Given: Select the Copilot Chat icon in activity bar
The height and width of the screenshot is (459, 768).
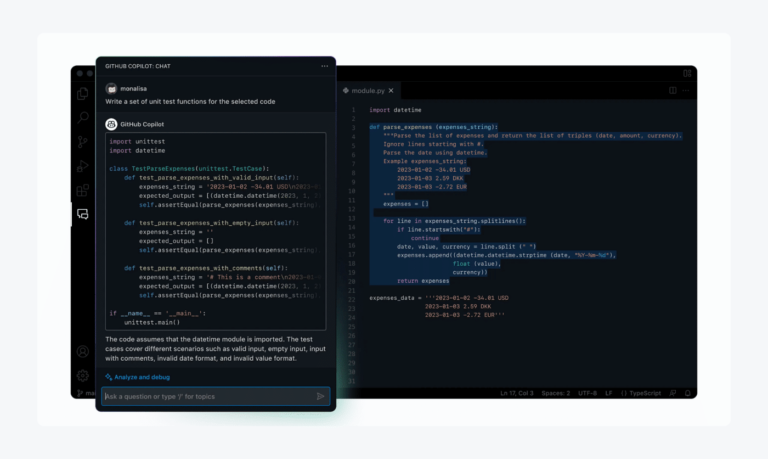Looking at the screenshot, I should point(83,213).
